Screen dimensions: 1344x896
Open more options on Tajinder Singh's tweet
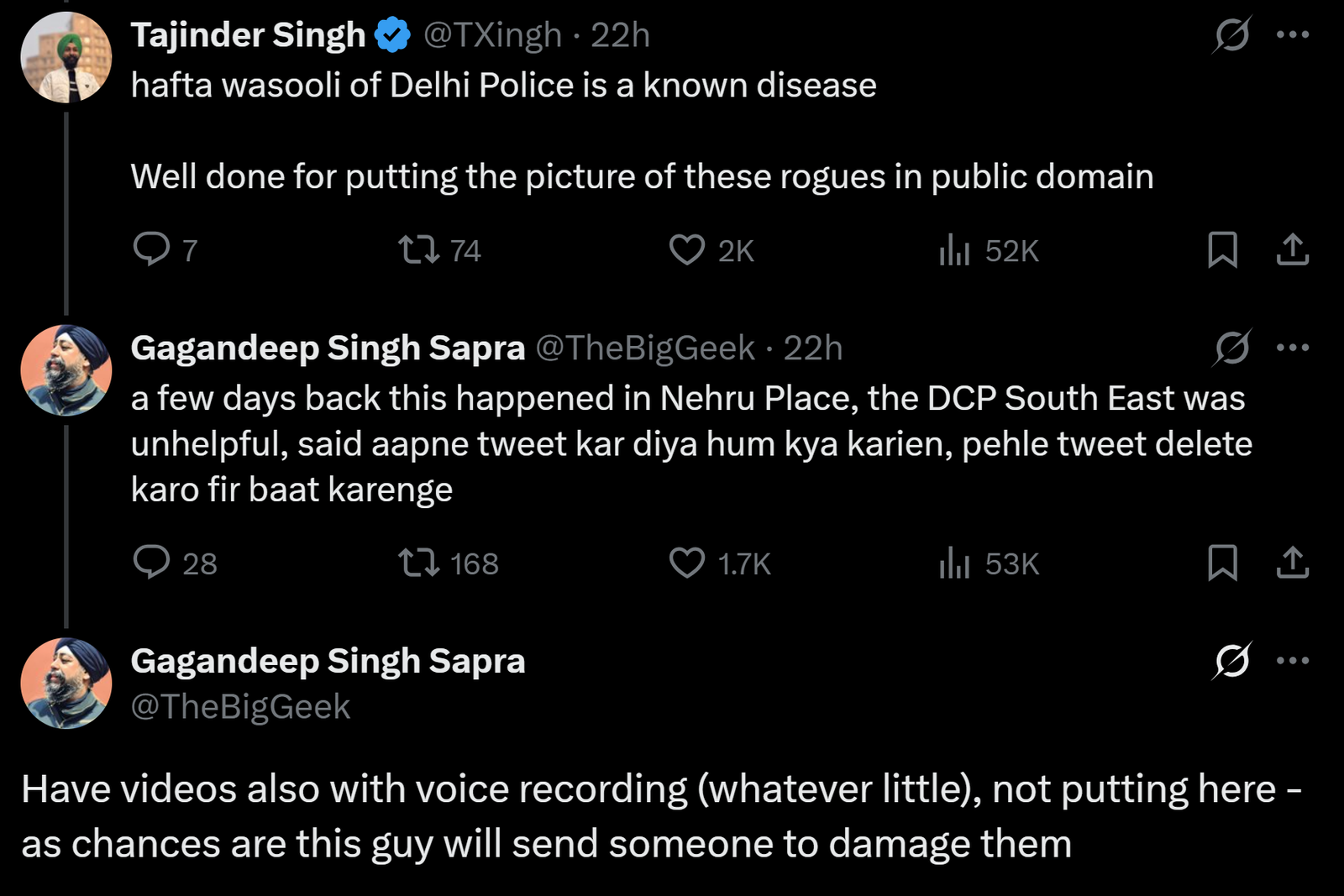(1293, 34)
